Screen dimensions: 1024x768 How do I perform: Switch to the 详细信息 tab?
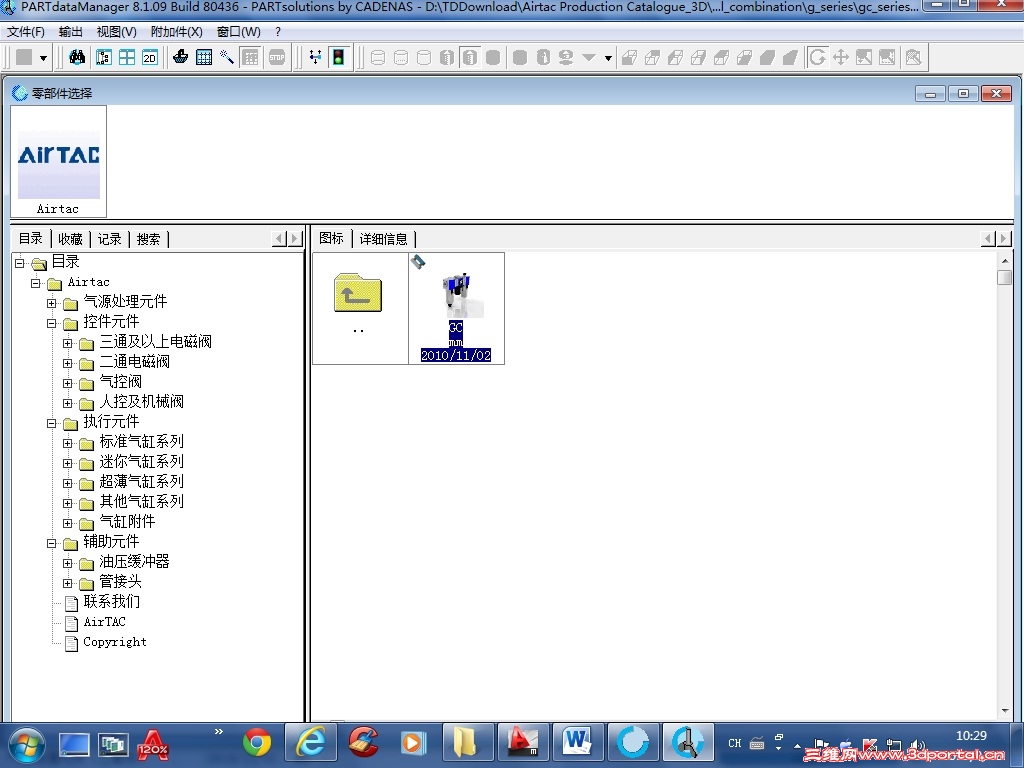(383, 239)
